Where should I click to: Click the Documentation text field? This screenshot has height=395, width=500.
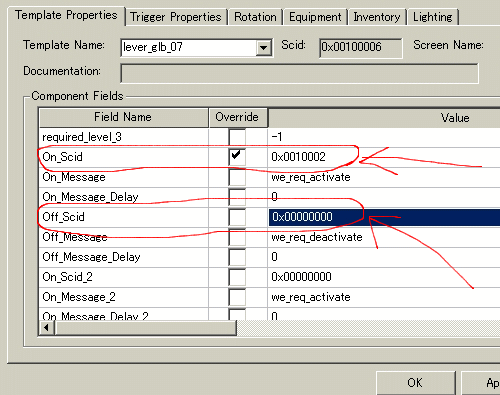tap(299, 73)
